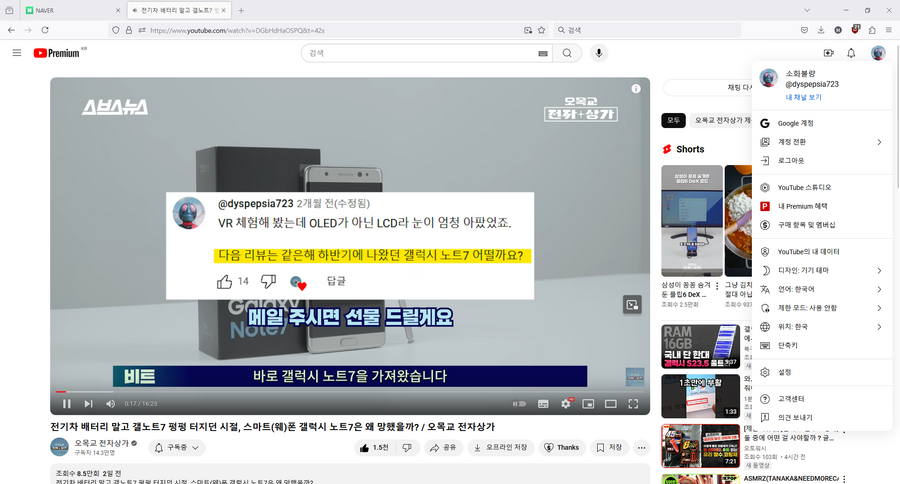The width and height of the screenshot is (900, 484).
Task: Expand 제한 모드: 사용 안함 submenu
Action: pyautogui.click(x=821, y=308)
